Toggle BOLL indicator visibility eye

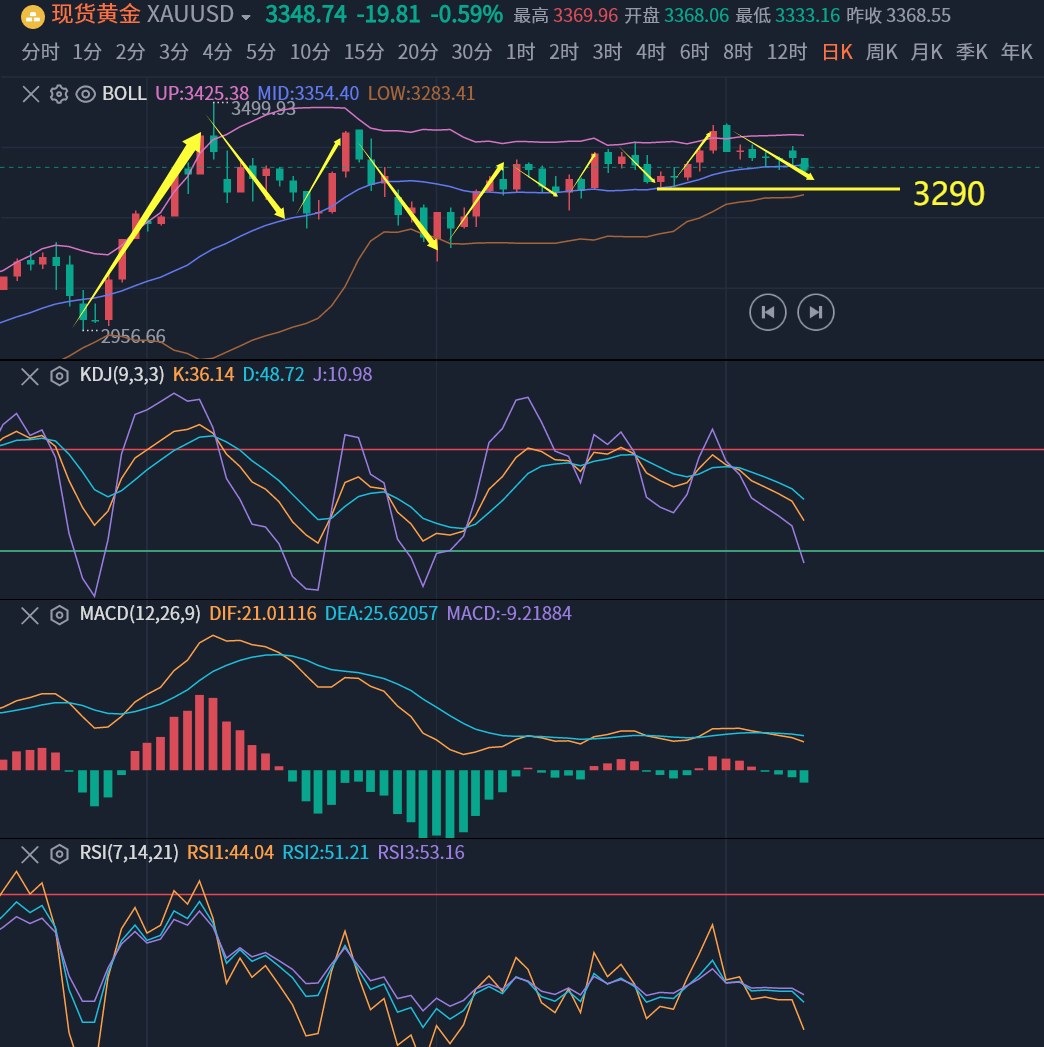click(x=85, y=94)
